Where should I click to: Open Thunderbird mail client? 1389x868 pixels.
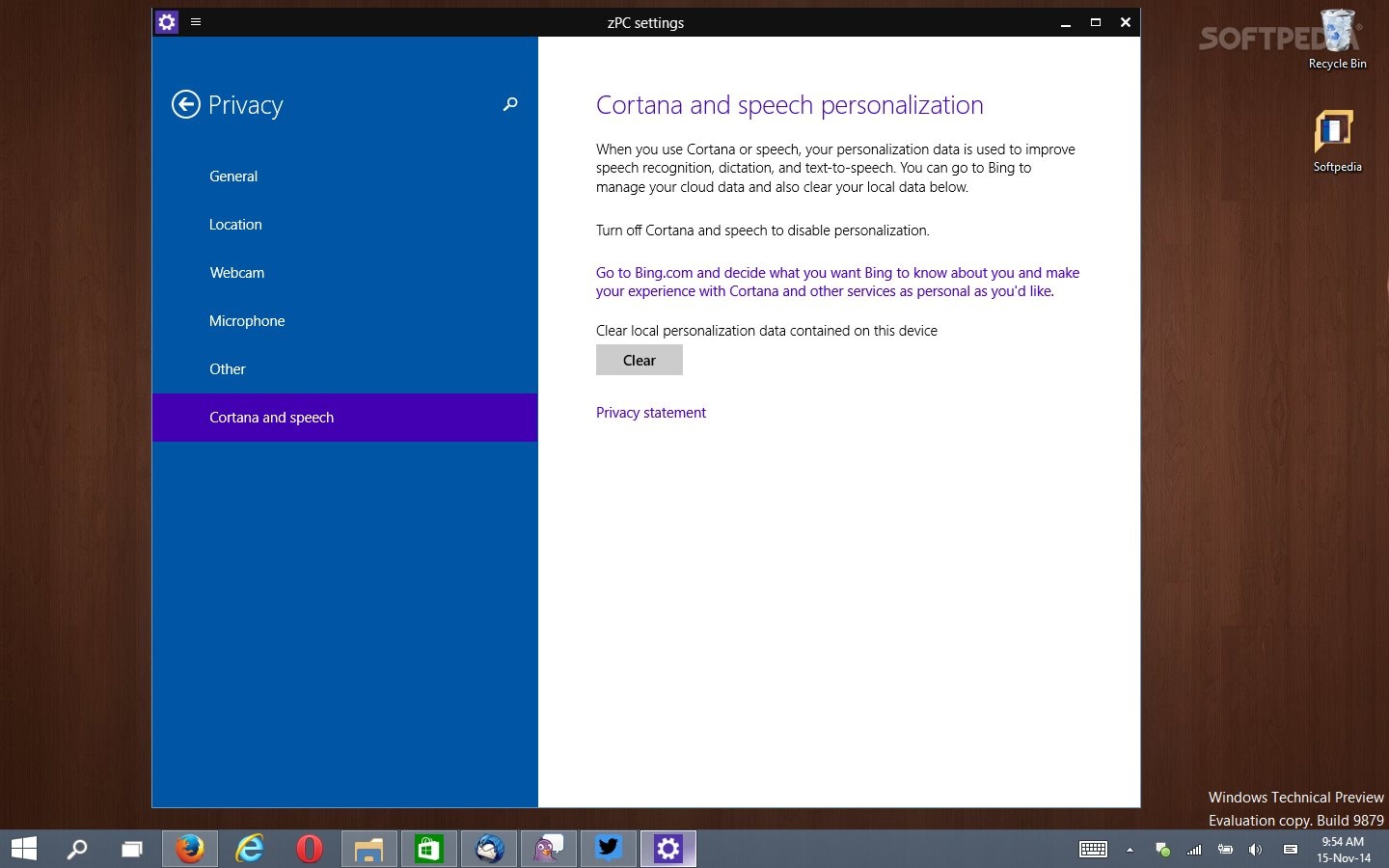coord(488,849)
